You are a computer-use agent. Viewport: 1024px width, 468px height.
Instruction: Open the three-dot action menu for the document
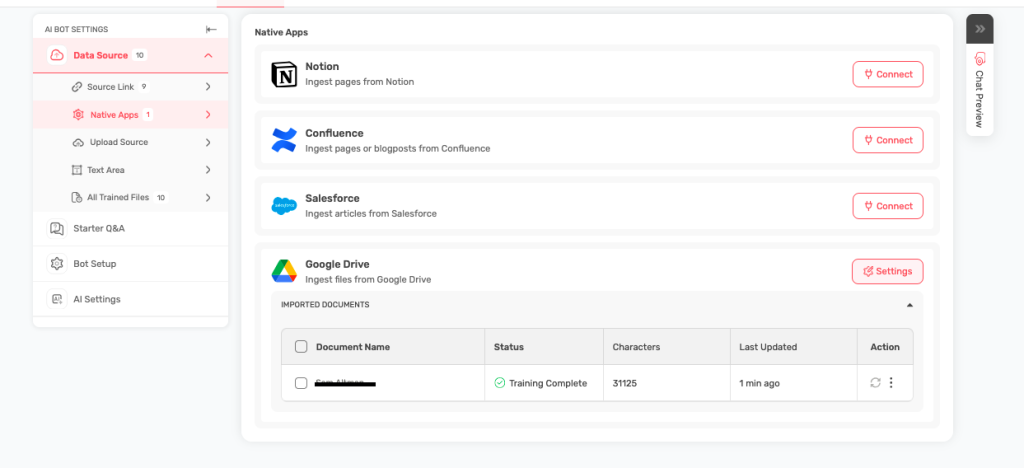pos(891,382)
